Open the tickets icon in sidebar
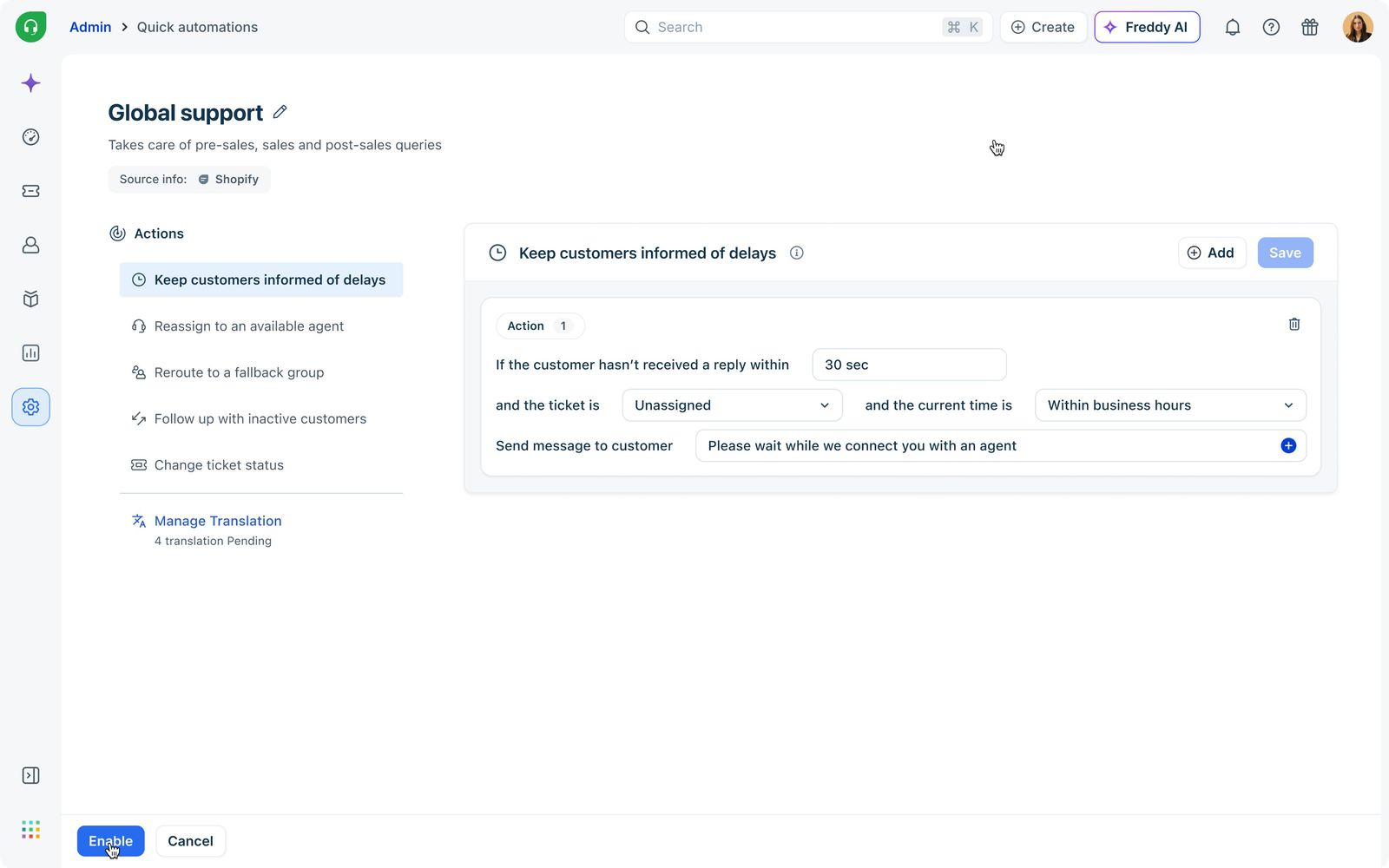The width and height of the screenshot is (1389, 868). click(30, 191)
